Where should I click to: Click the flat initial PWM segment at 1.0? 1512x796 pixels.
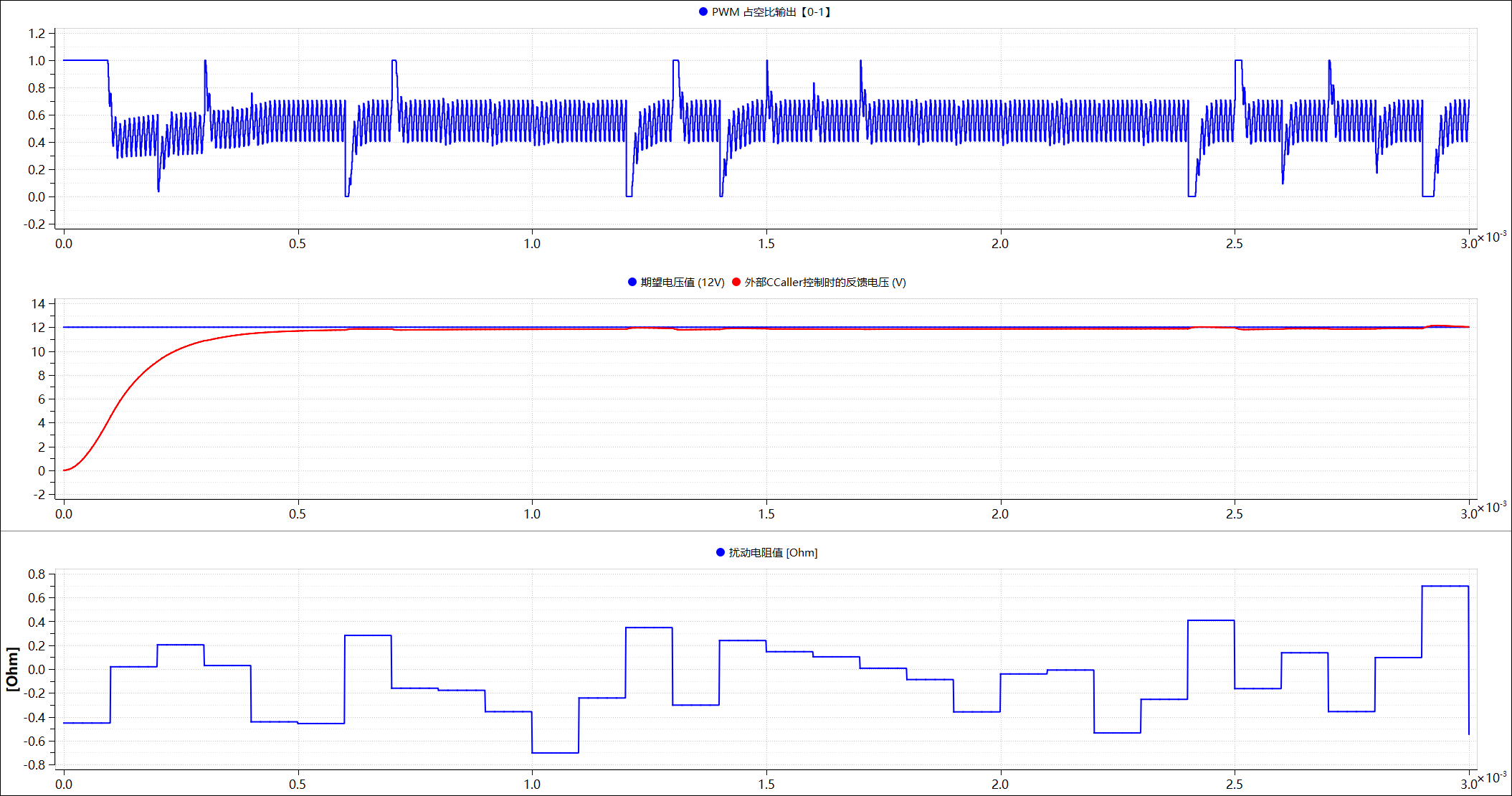coord(85,60)
